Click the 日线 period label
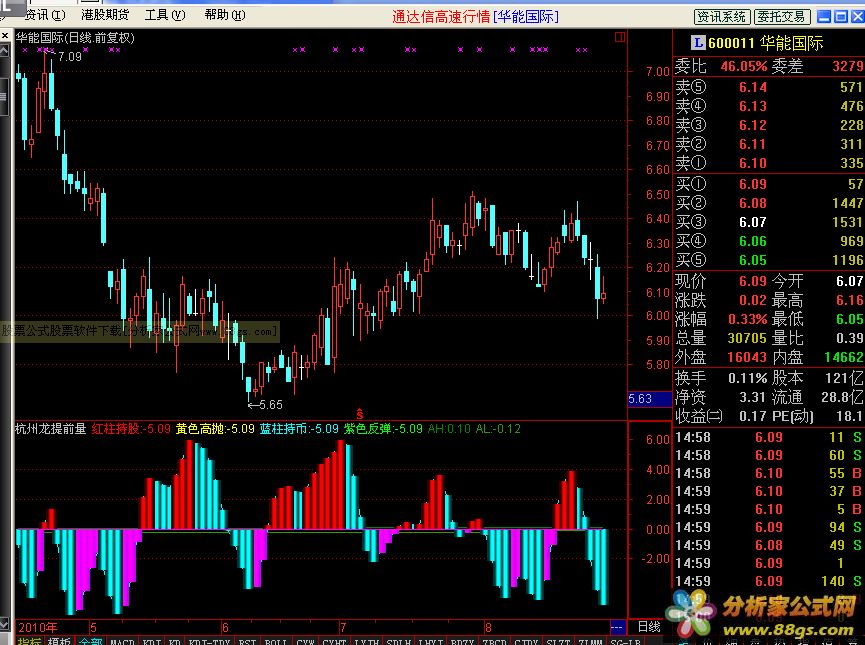 click(649, 627)
